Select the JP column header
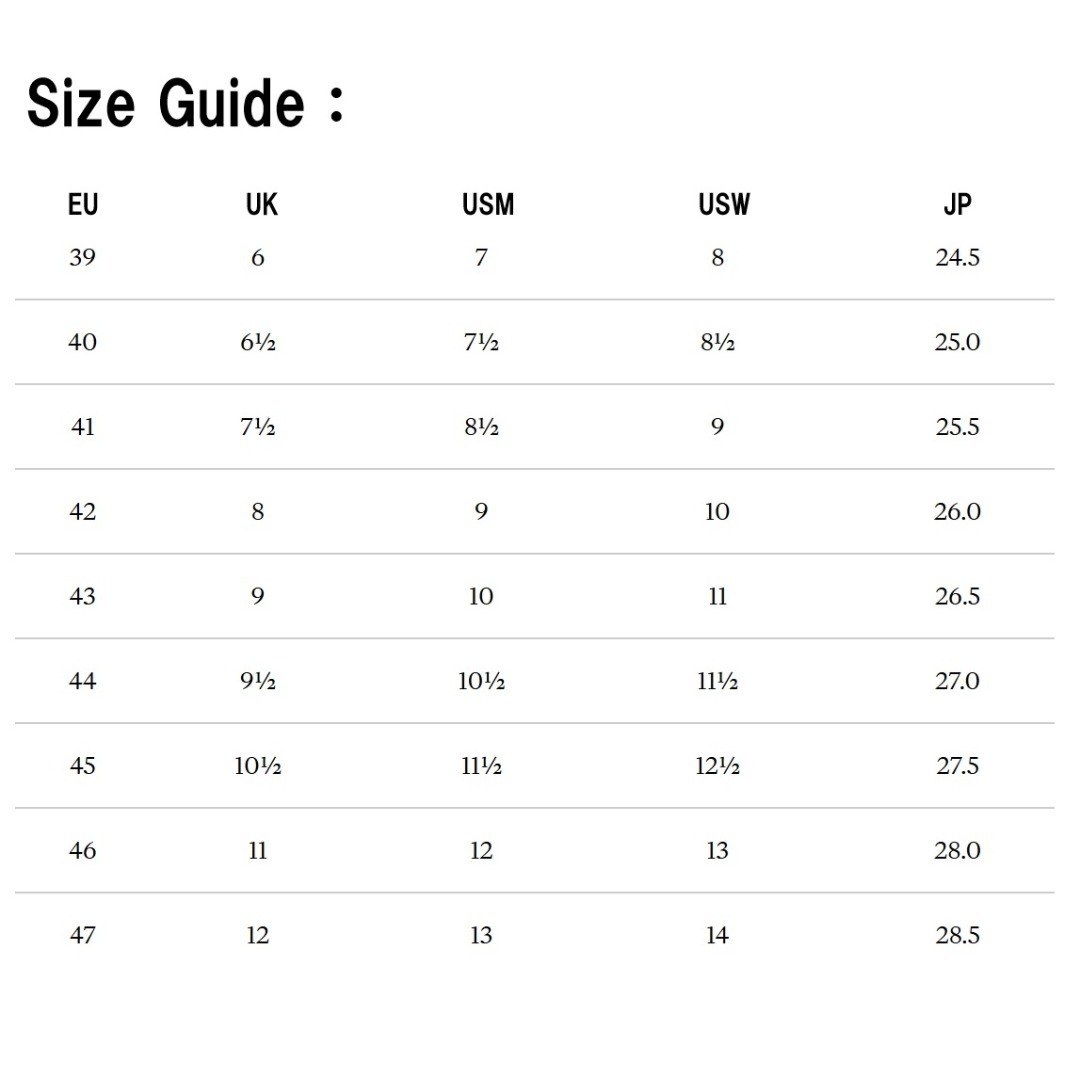Screen dimensions: 1080x1080 click(x=957, y=205)
